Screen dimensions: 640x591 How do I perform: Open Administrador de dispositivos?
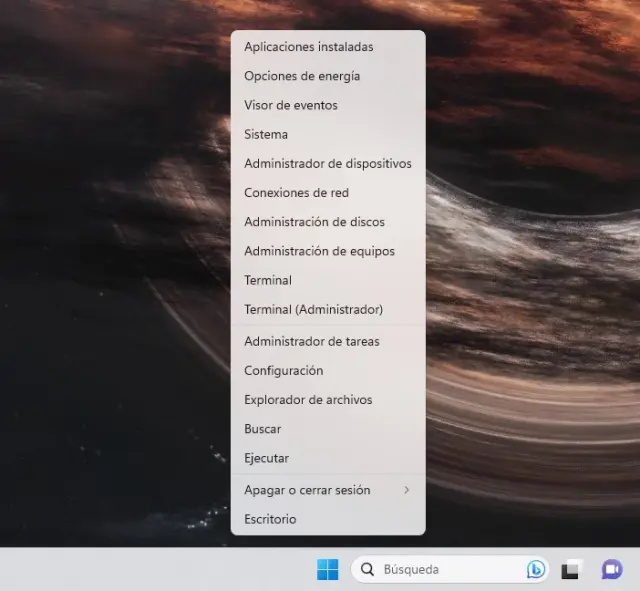coord(327,163)
